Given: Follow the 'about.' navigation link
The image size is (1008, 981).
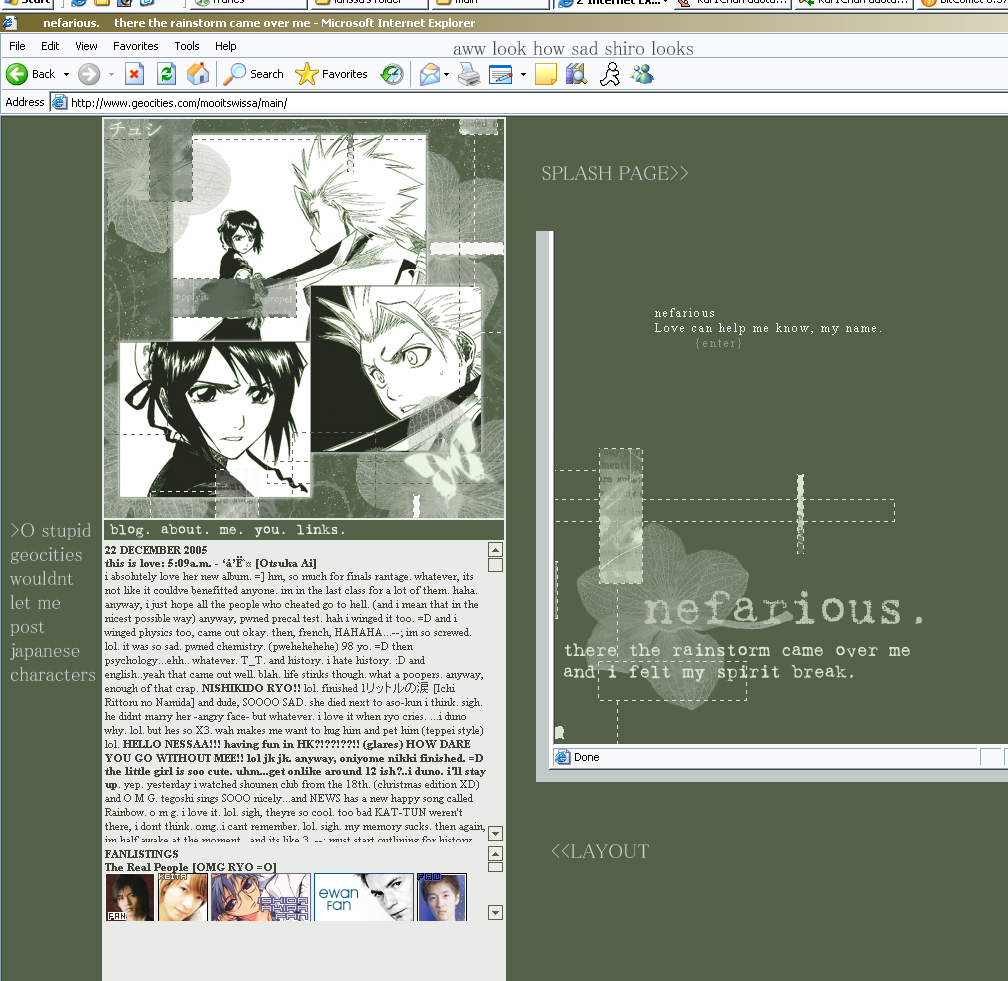Looking at the screenshot, I should [x=185, y=530].
